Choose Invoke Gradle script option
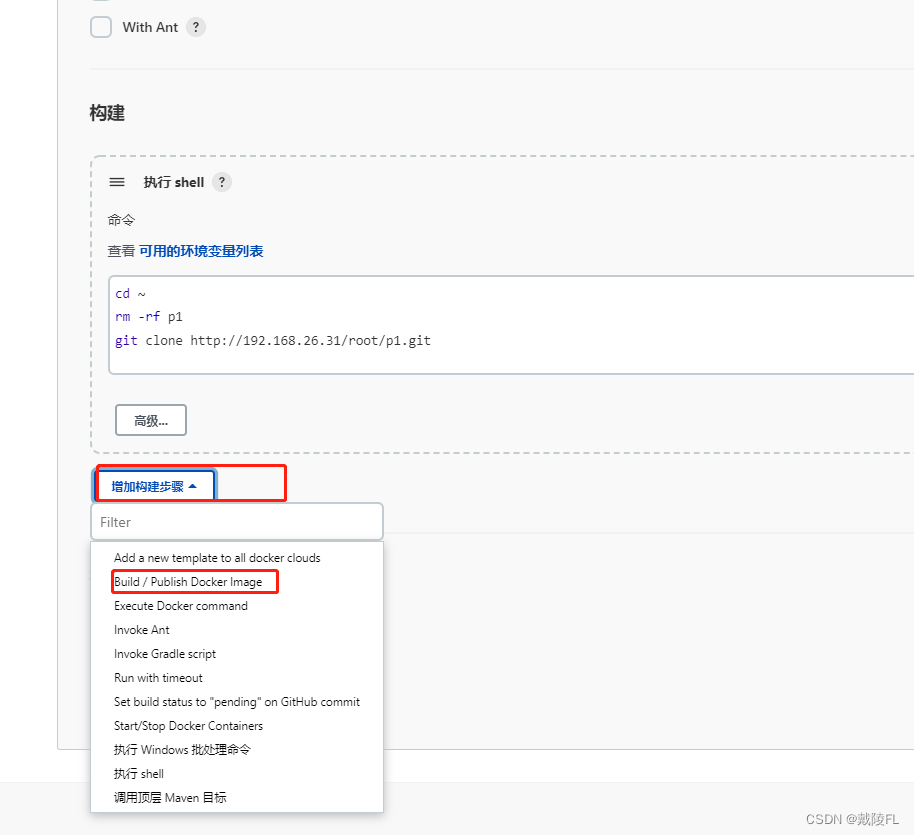 pos(165,654)
